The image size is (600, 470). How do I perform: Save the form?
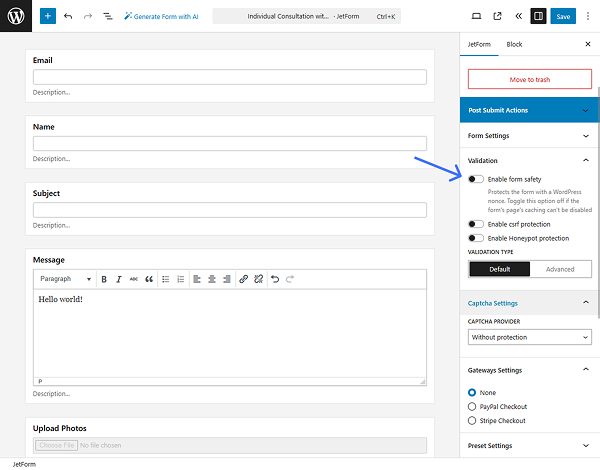[x=563, y=16]
